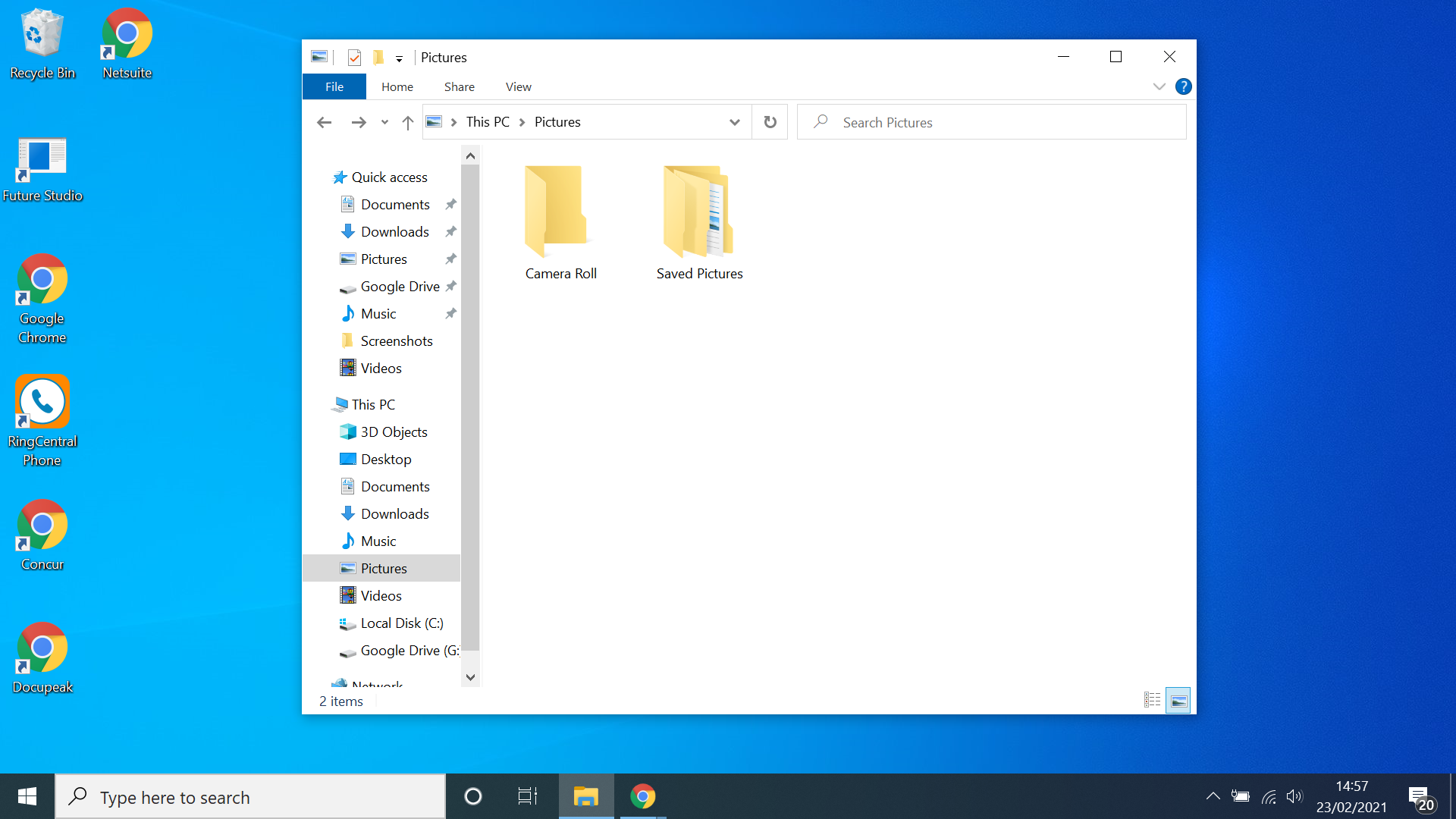This screenshot has width=1456, height=819.
Task: Open the Music folder under Quick access
Action: (x=379, y=313)
